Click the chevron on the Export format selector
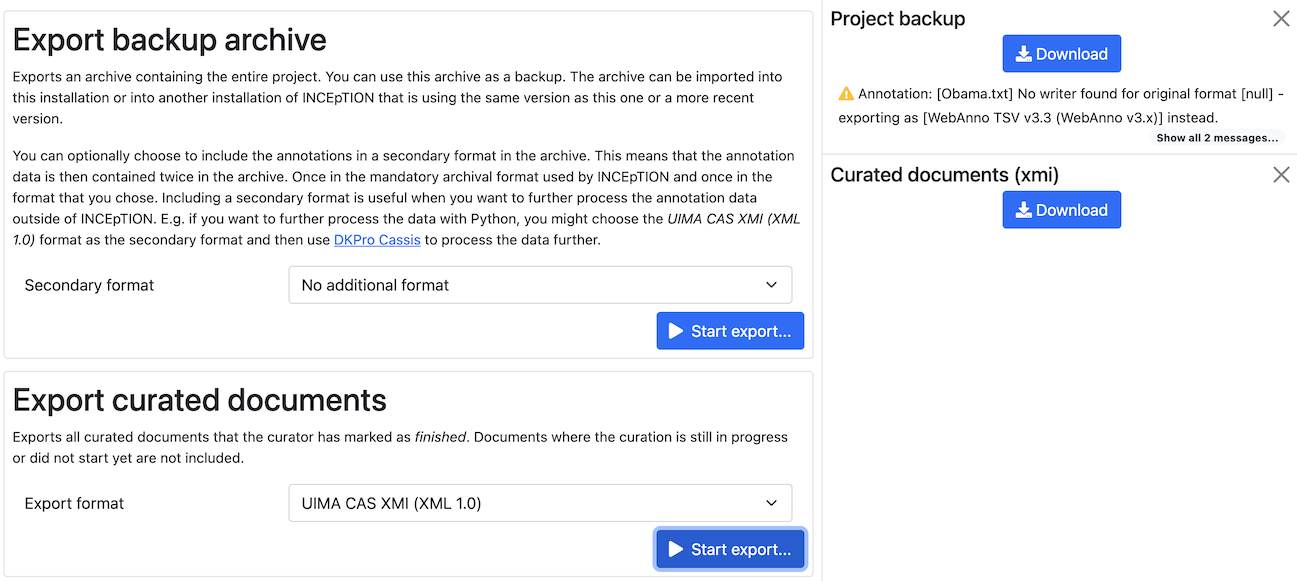The height and width of the screenshot is (581, 1297). 771,503
